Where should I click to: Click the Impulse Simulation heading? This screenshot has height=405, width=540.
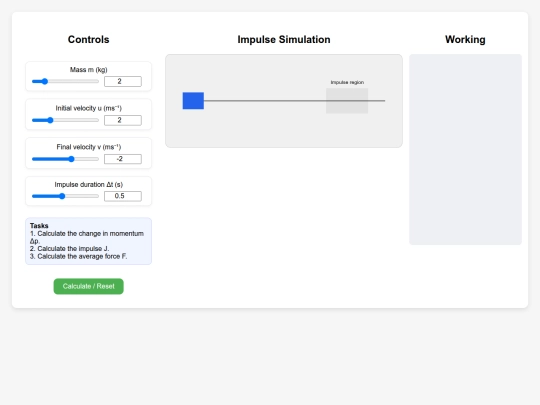(x=284, y=40)
